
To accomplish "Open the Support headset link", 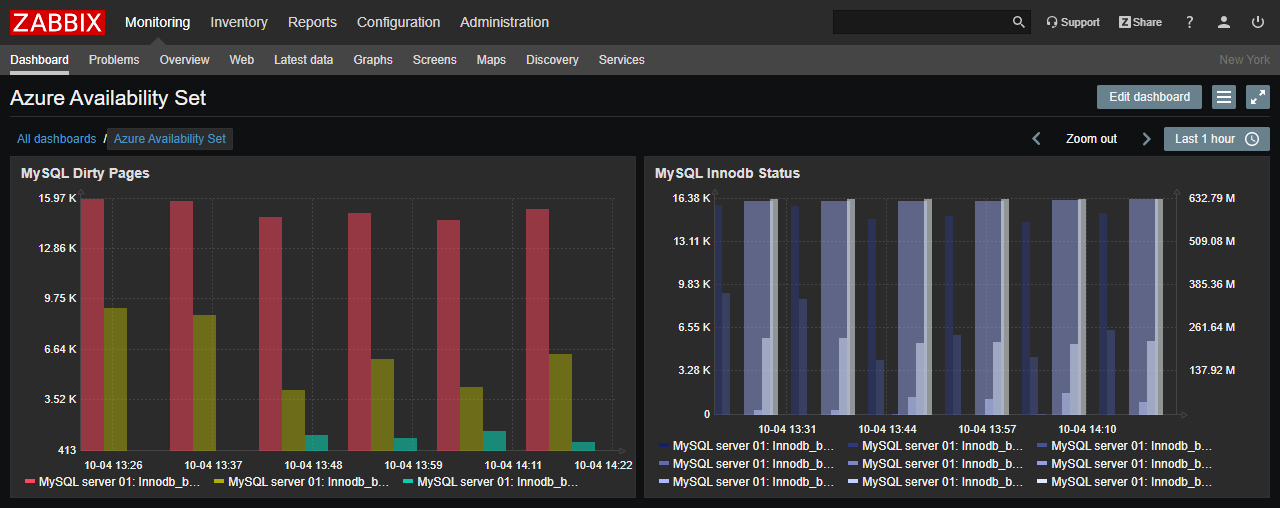I will (x=1073, y=22).
